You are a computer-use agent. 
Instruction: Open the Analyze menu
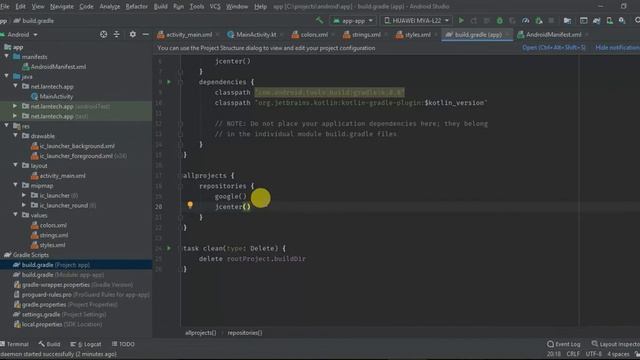(109, 7)
